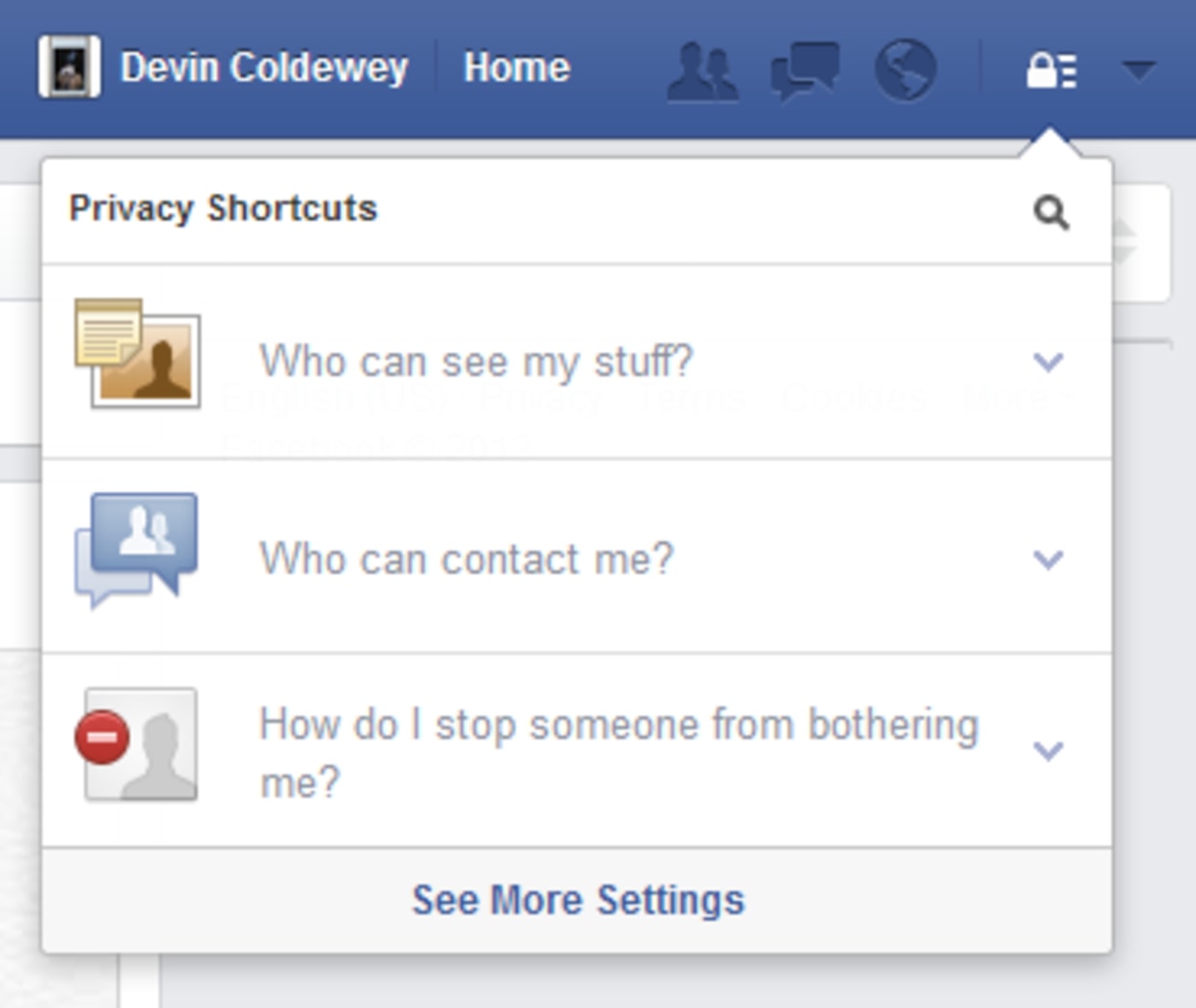Click the blocked person icon
Image resolution: width=1196 pixels, height=1008 pixels.
136,744
